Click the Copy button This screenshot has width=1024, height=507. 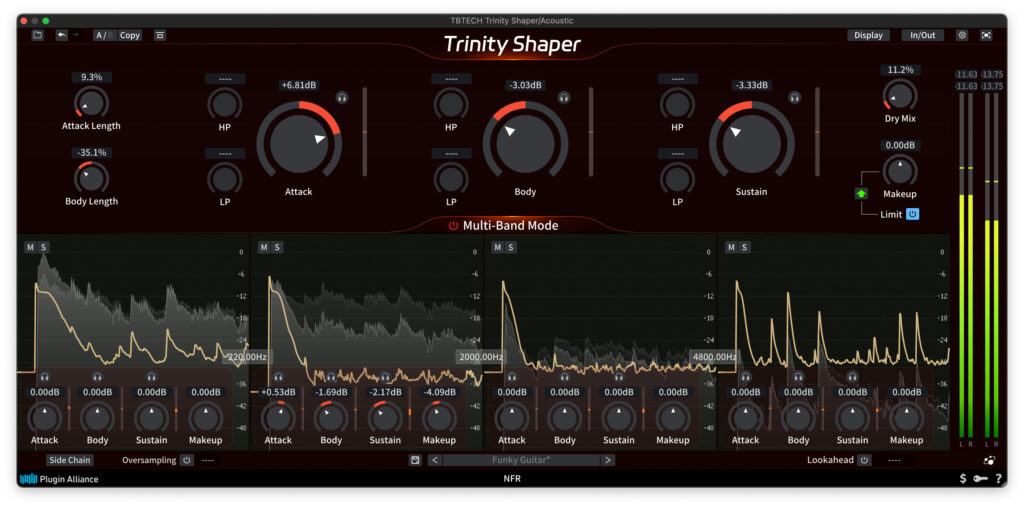[x=130, y=35]
